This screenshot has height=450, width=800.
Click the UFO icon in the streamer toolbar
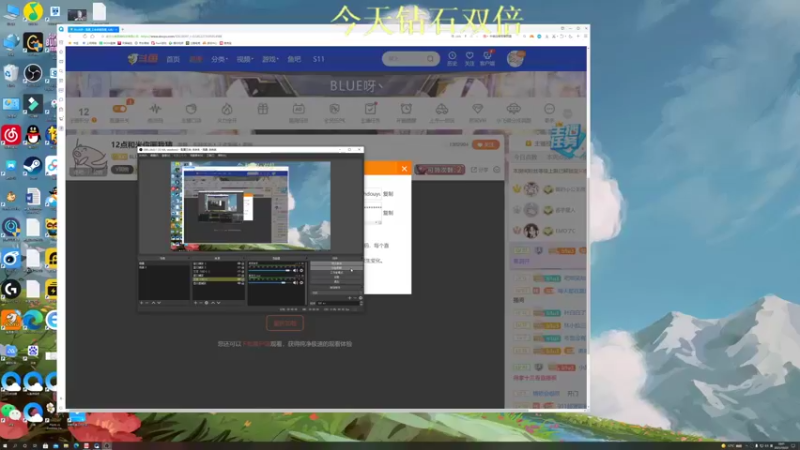click(513, 109)
